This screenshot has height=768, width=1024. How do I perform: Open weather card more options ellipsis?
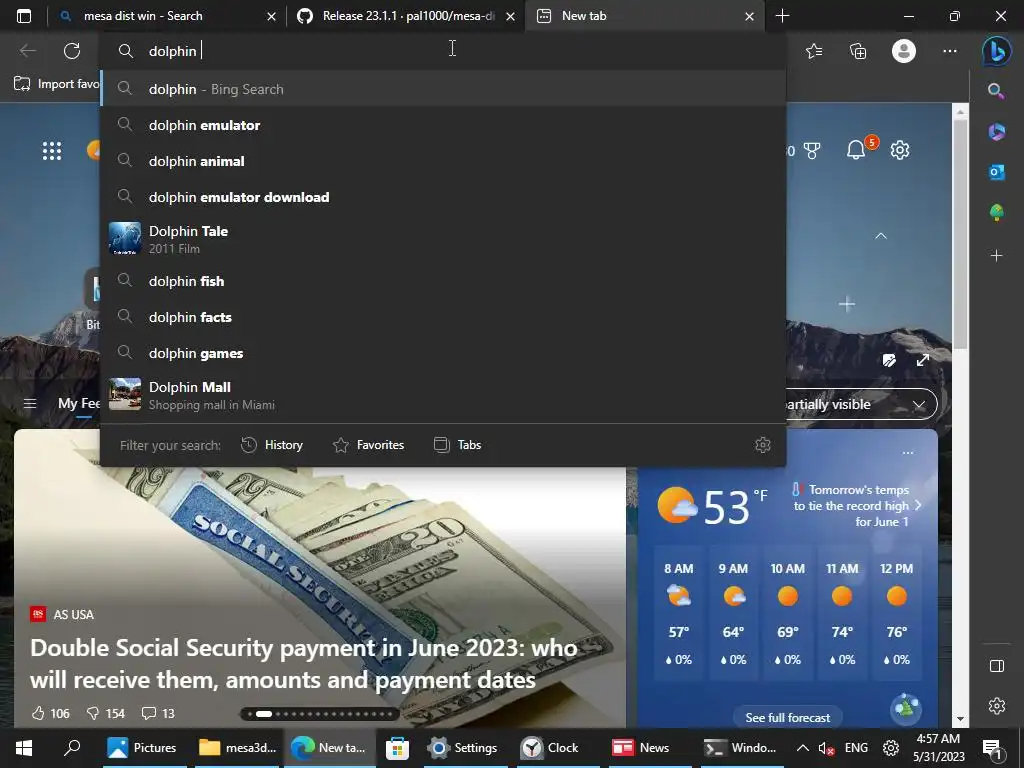pos(908,453)
